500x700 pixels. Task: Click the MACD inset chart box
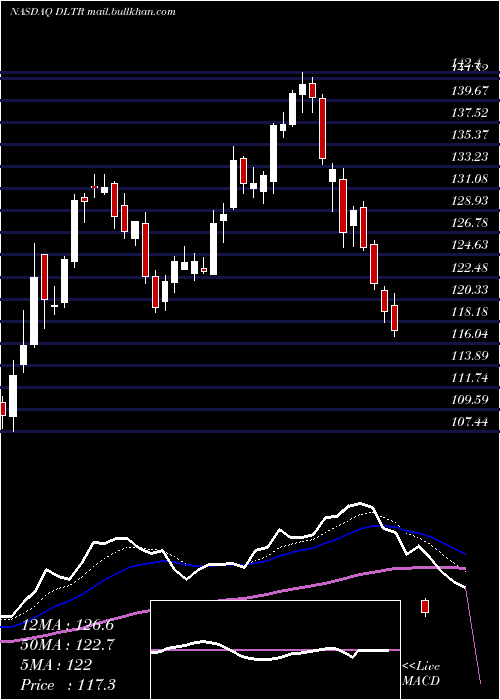pyautogui.click(x=275, y=650)
